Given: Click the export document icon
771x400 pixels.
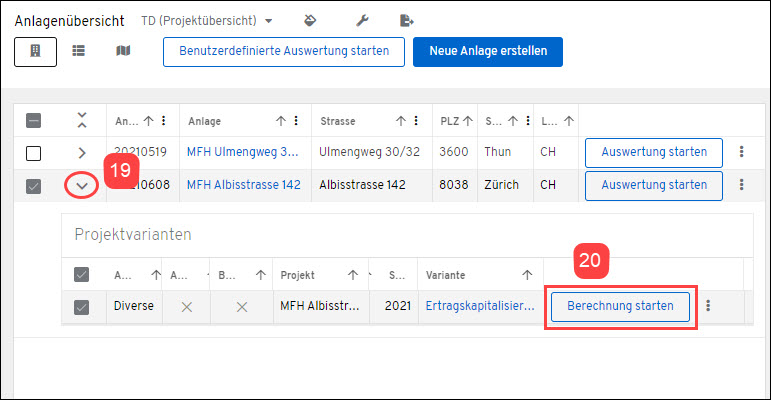Looking at the screenshot, I should pyautogui.click(x=407, y=21).
